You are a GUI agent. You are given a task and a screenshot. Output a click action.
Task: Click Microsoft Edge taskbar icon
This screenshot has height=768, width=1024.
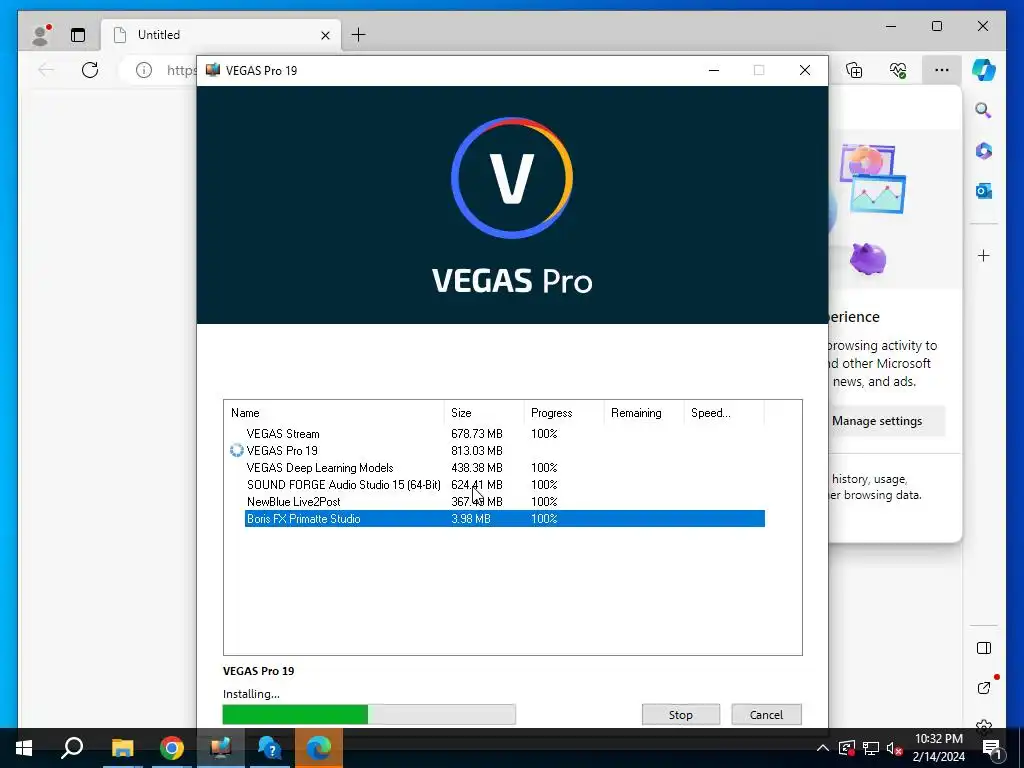[319, 748]
